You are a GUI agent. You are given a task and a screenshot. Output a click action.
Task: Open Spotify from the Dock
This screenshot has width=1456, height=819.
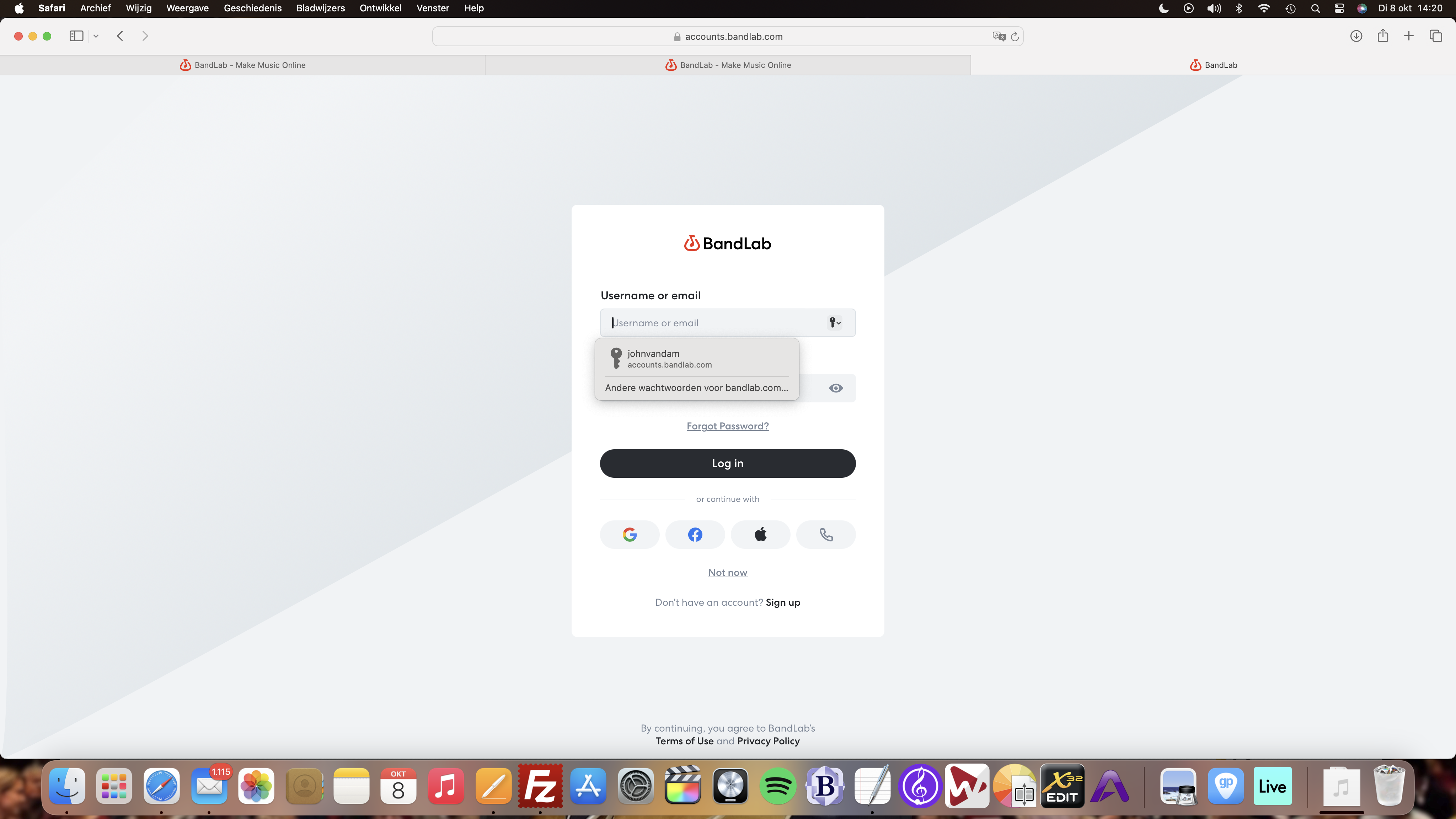coord(778,786)
